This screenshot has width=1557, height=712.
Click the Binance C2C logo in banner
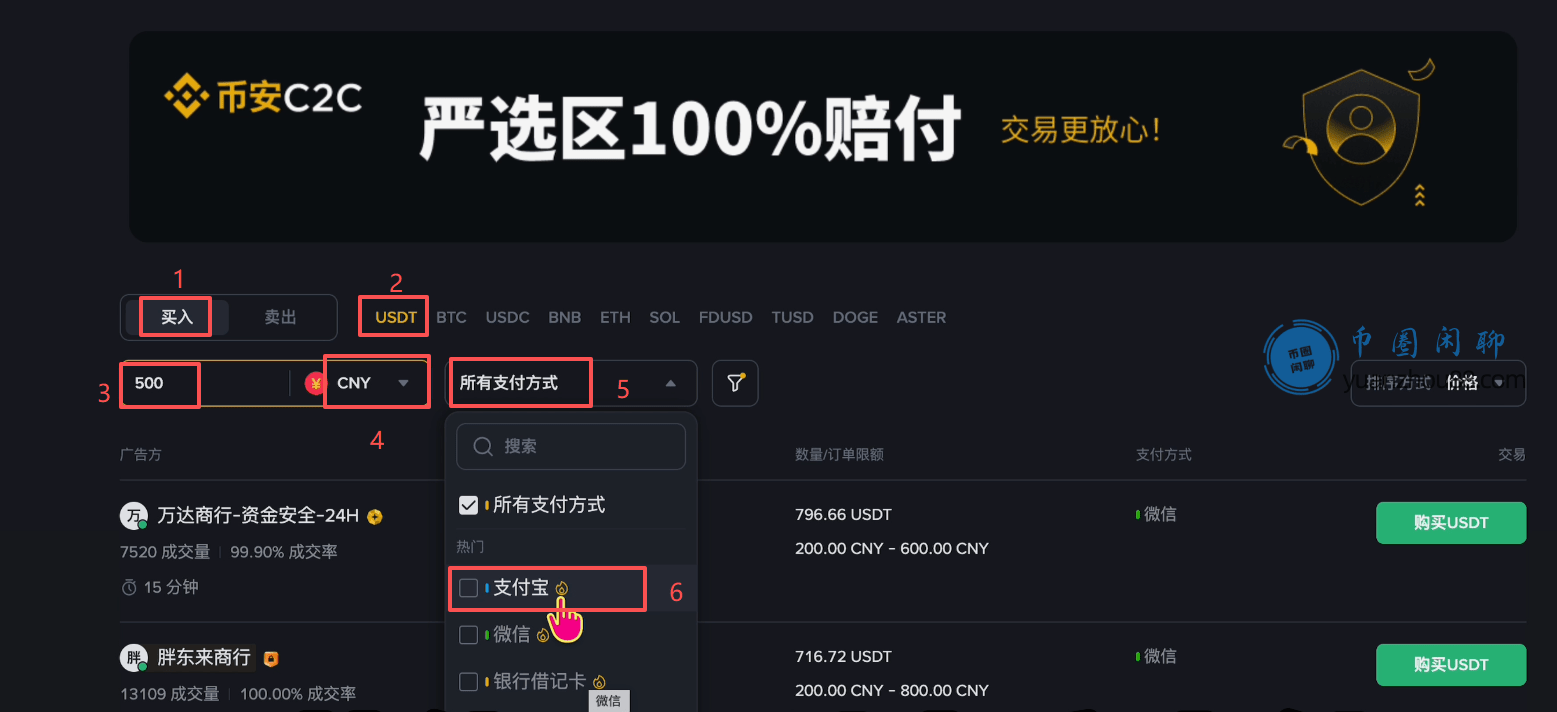tap(264, 99)
